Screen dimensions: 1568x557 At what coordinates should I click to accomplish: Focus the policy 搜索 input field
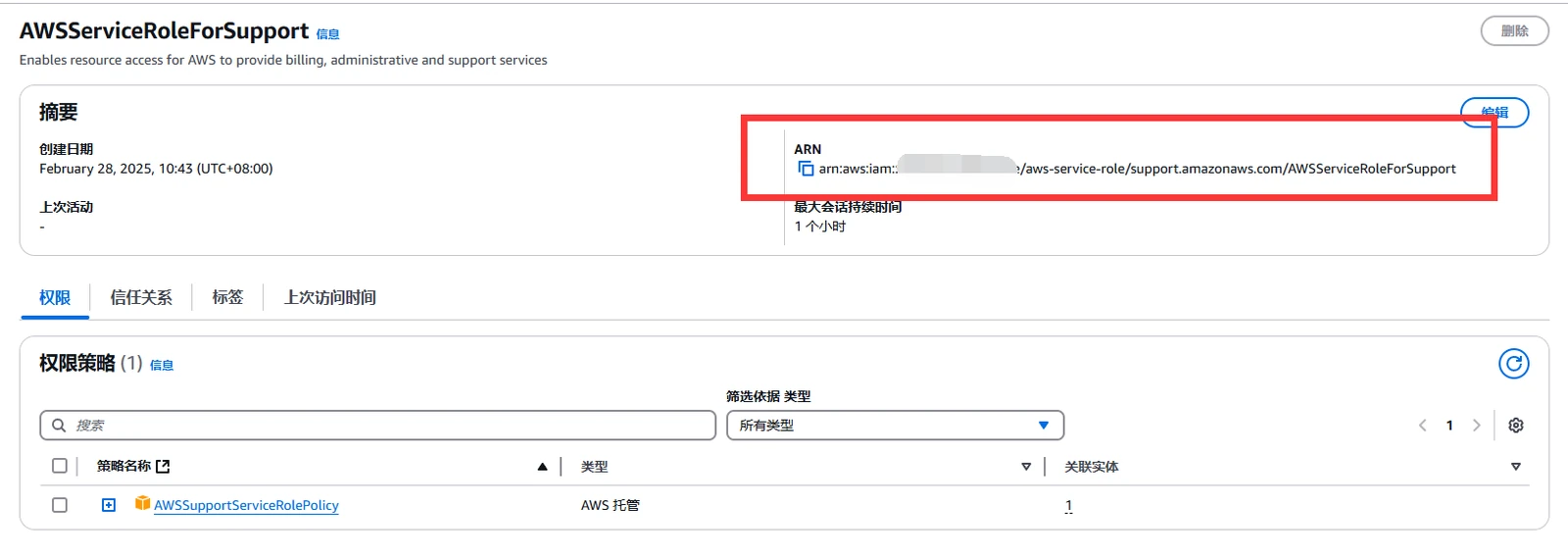pyautogui.click(x=377, y=425)
